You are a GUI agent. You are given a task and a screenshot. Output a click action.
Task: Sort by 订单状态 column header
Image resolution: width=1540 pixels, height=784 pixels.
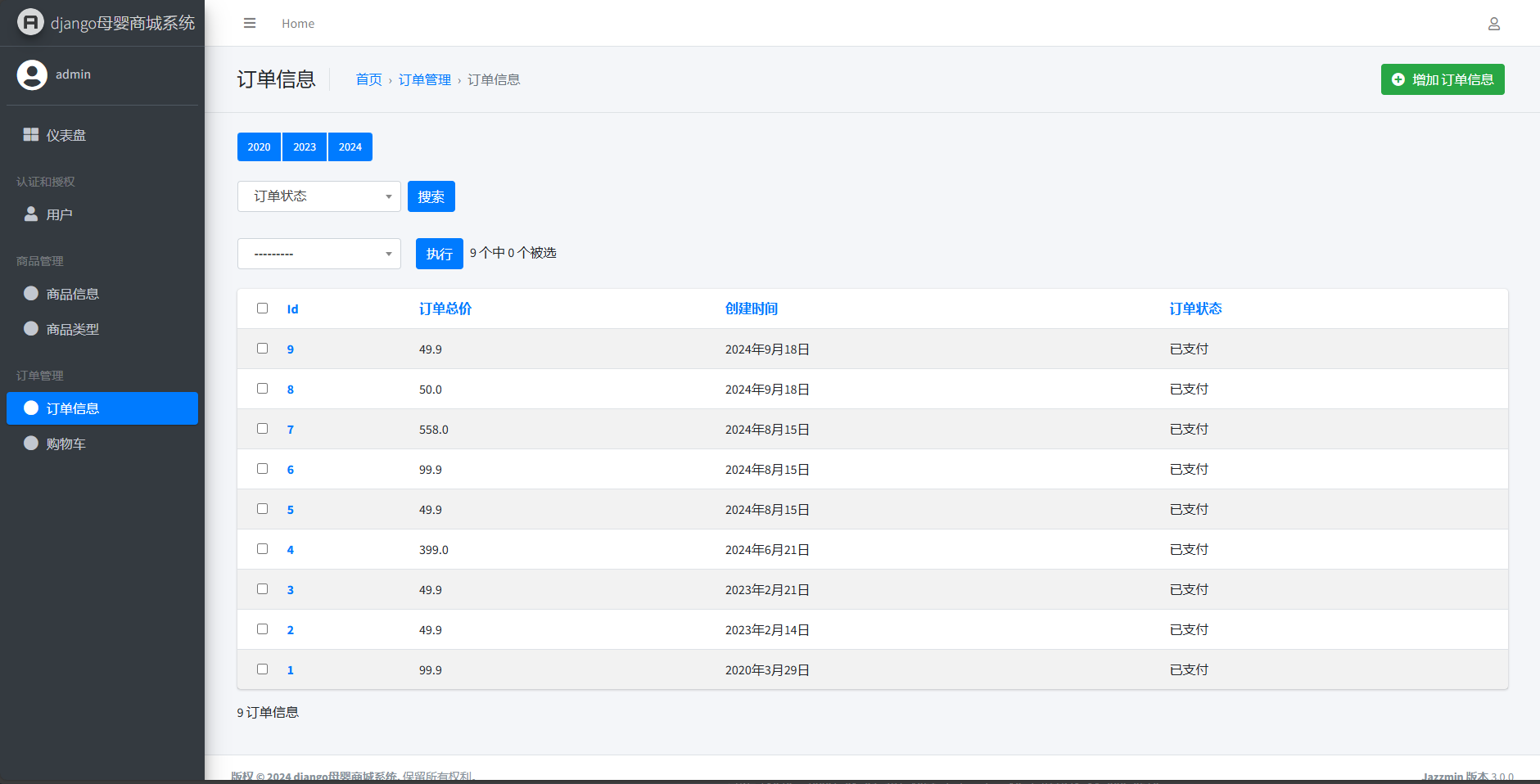[x=1195, y=309]
